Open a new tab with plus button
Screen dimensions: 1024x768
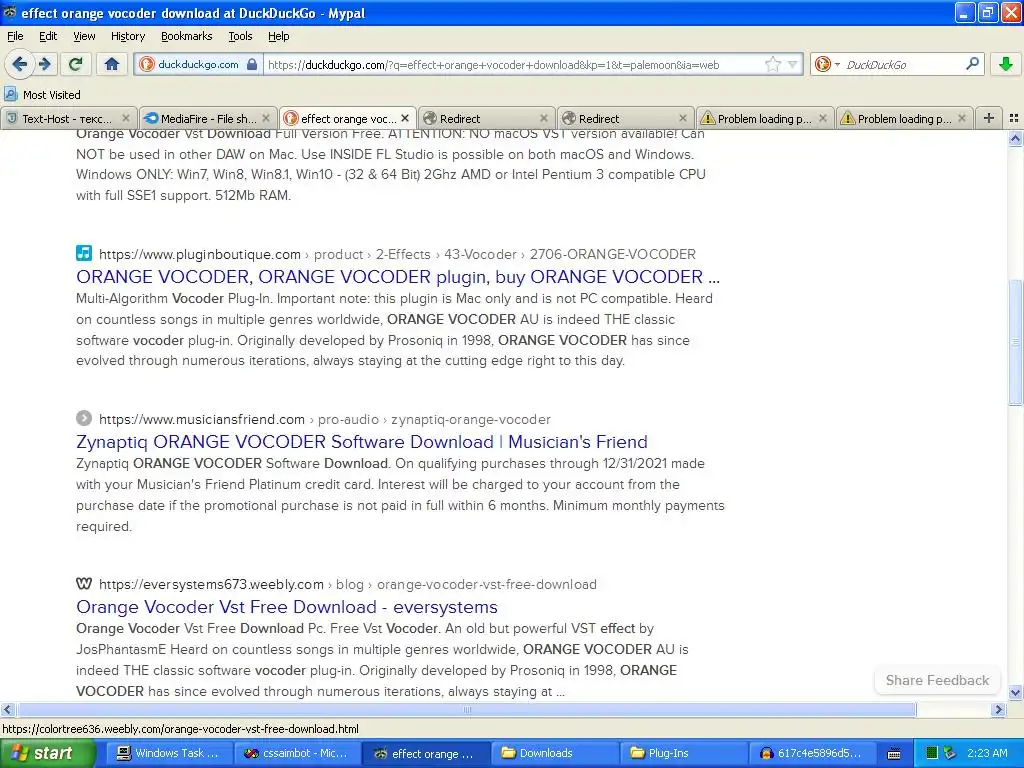tap(989, 118)
